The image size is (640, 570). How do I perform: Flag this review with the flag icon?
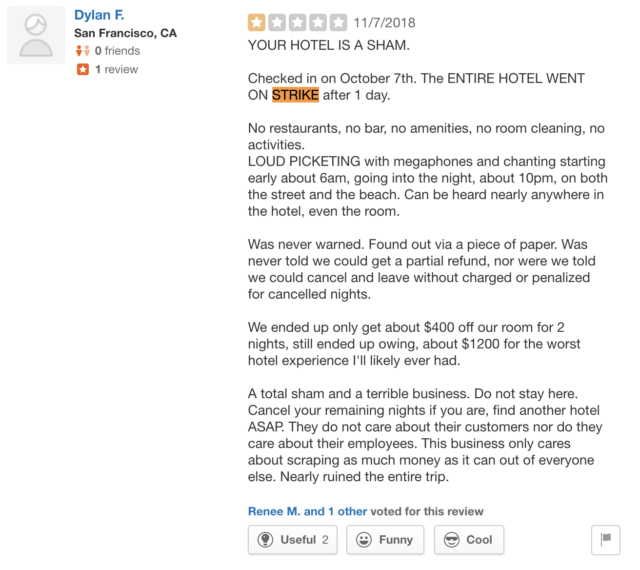click(x=605, y=540)
